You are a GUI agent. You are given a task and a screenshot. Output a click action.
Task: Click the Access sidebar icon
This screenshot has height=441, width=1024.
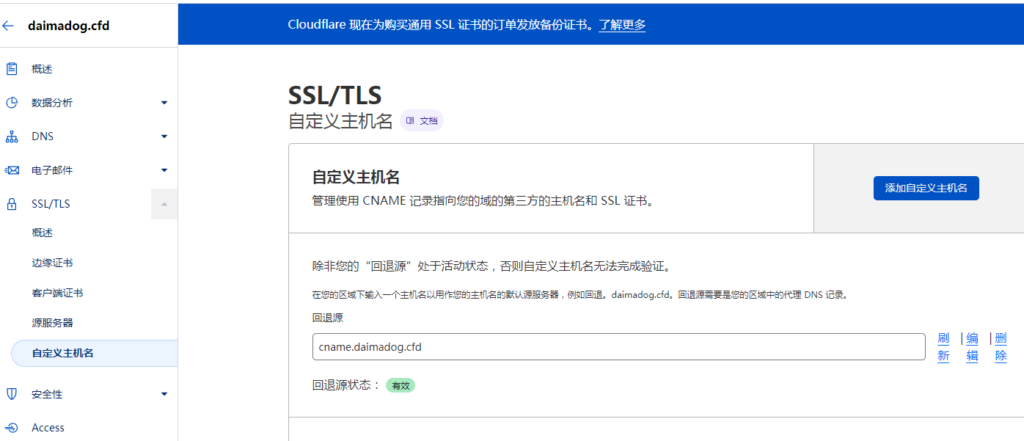tap(11, 427)
